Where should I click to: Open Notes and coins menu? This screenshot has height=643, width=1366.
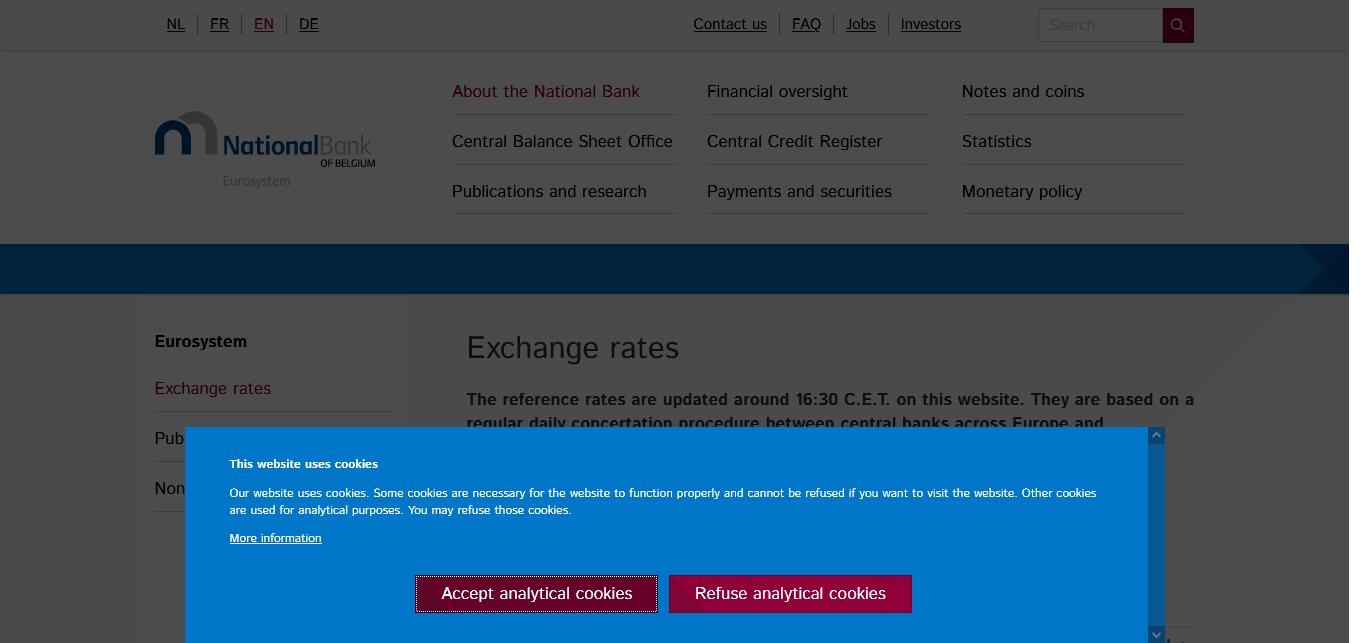pos(1023,91)
